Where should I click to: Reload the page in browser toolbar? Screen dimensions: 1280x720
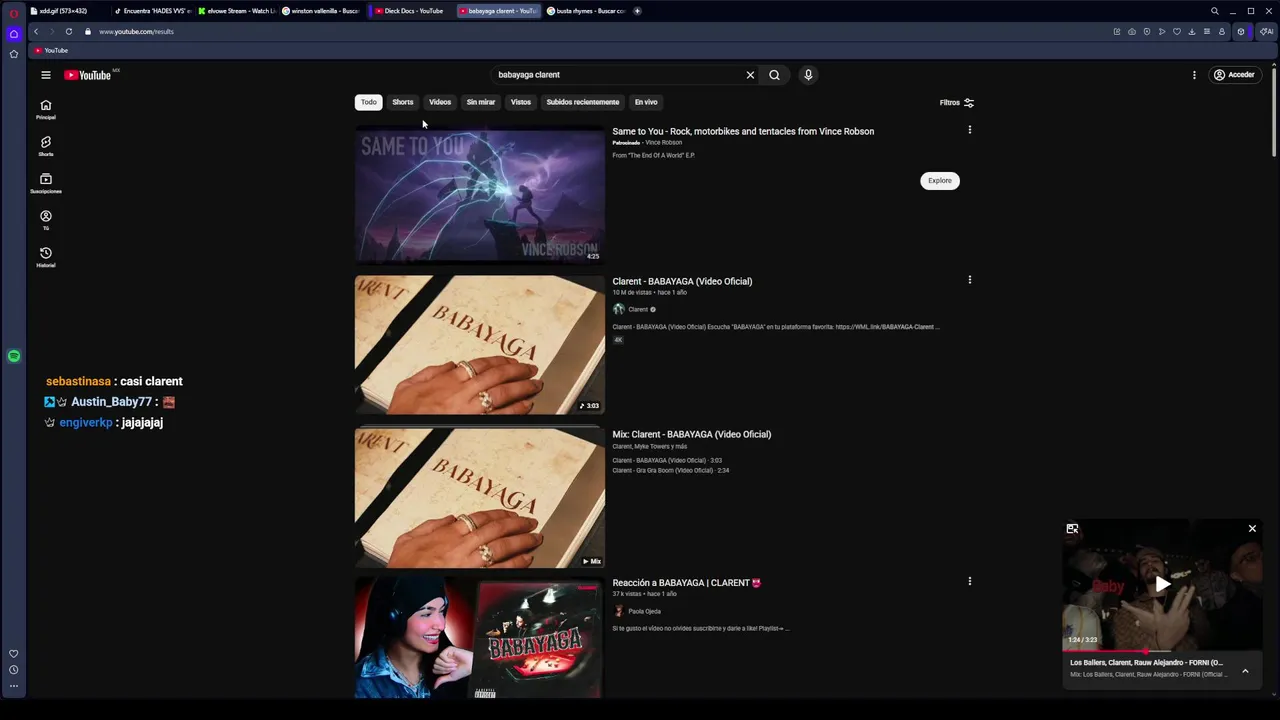[x=69, y=31]
